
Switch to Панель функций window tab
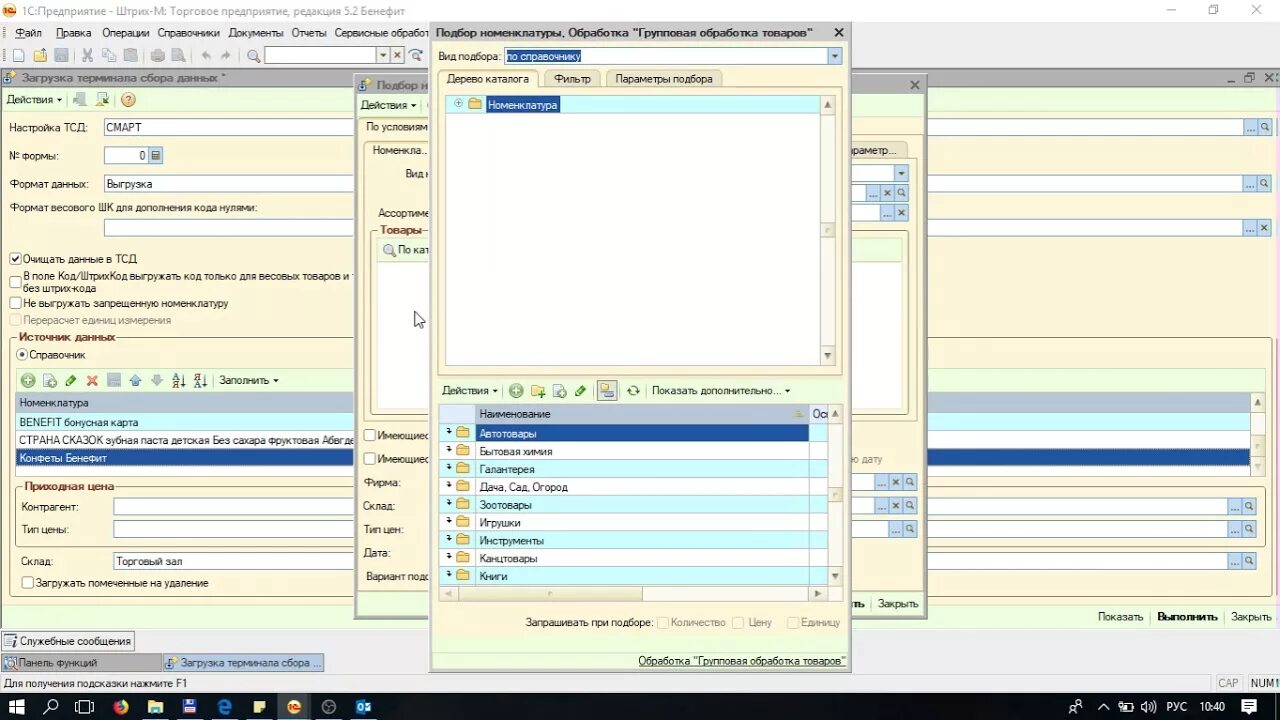(x=81, y=662)
